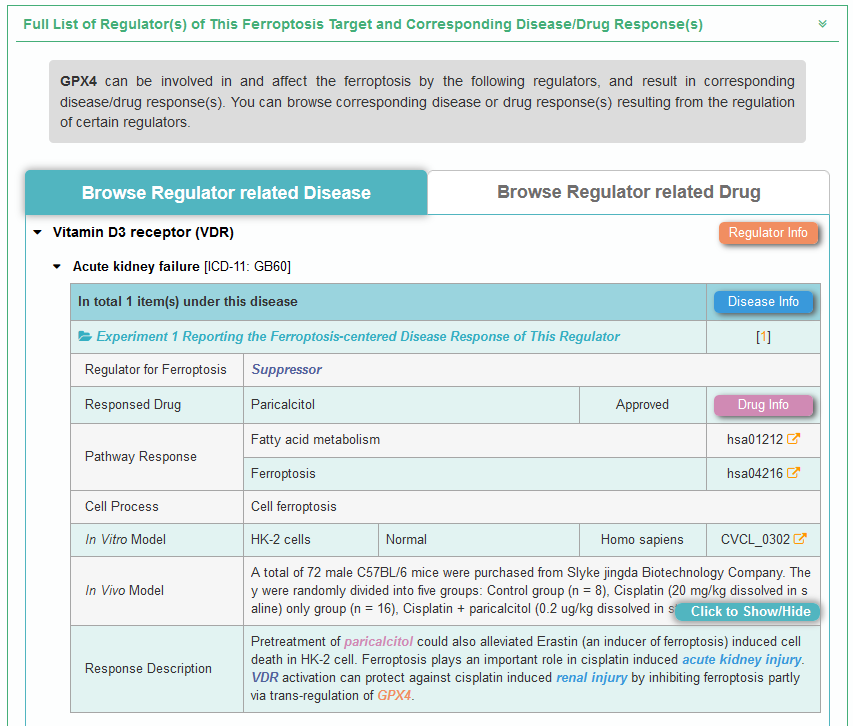Collapse the Vitamin D3 receptor (VDR) entry
This screenshot has width=853, height=726.
(38, 232)
